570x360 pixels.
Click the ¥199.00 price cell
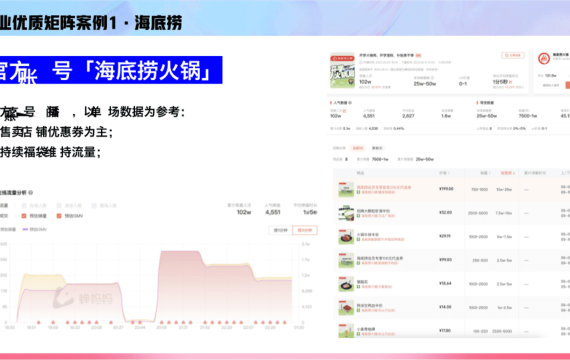pyautogui.click(x=446, y=189)
